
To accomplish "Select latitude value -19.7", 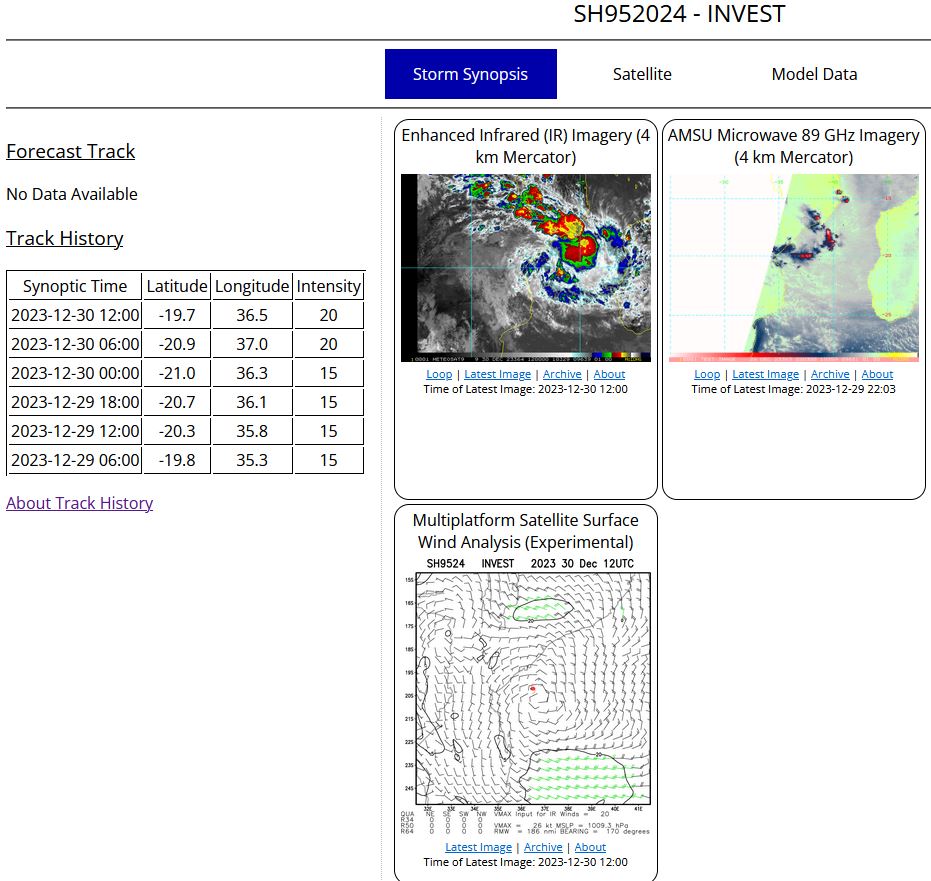I will coord(177,315).
